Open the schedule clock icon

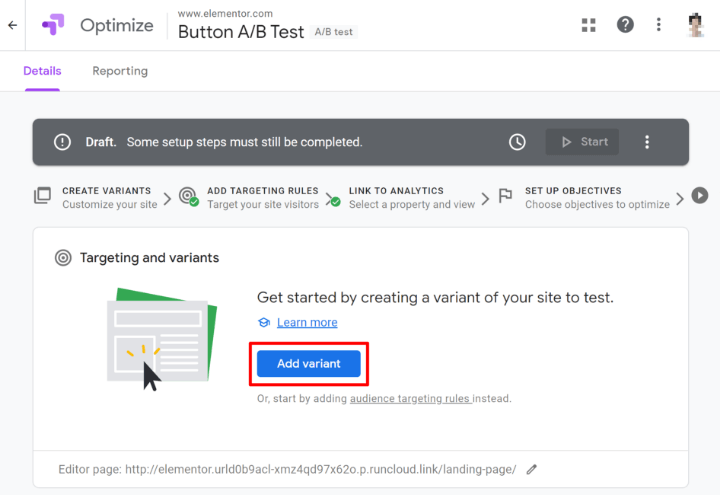(x=517, y=142)
